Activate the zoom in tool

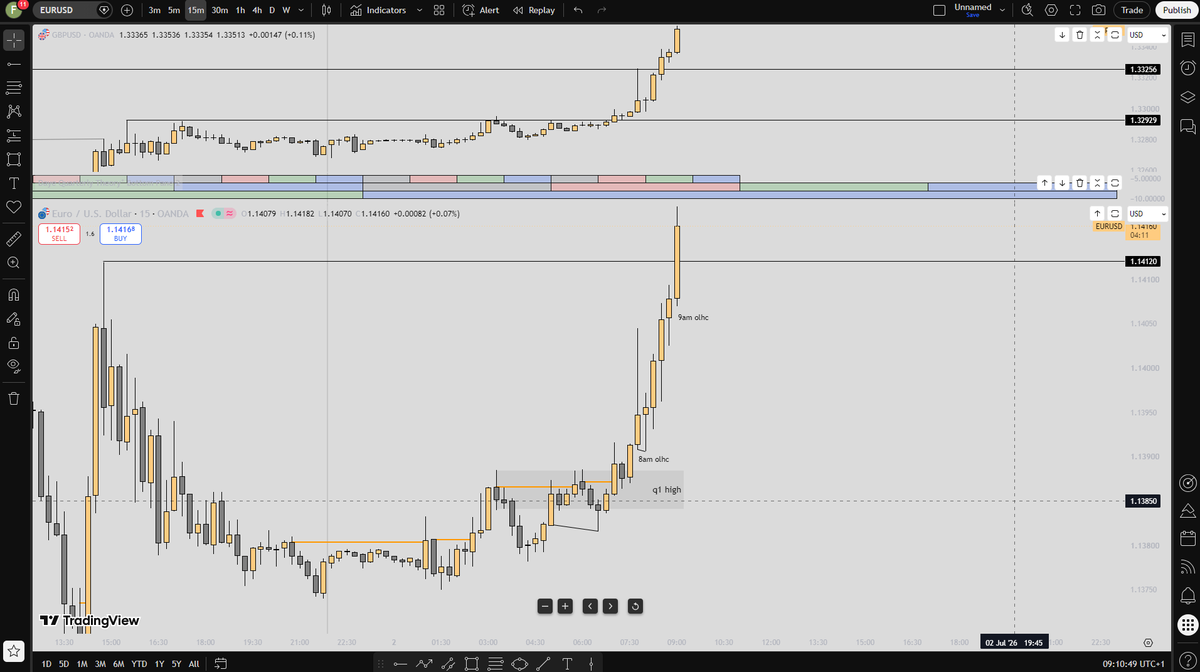(x=14, y=262)
